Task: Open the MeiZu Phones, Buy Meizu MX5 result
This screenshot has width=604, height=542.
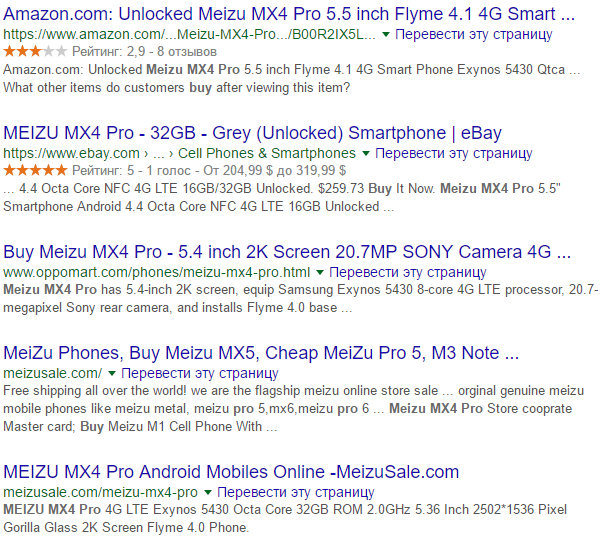Action: click(261, 353)
